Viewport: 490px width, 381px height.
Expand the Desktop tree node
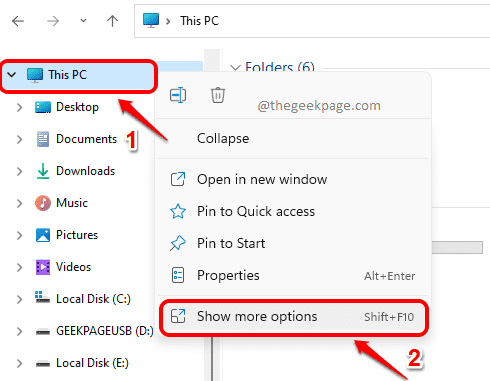pyautogui.click(x=20, y=107)
